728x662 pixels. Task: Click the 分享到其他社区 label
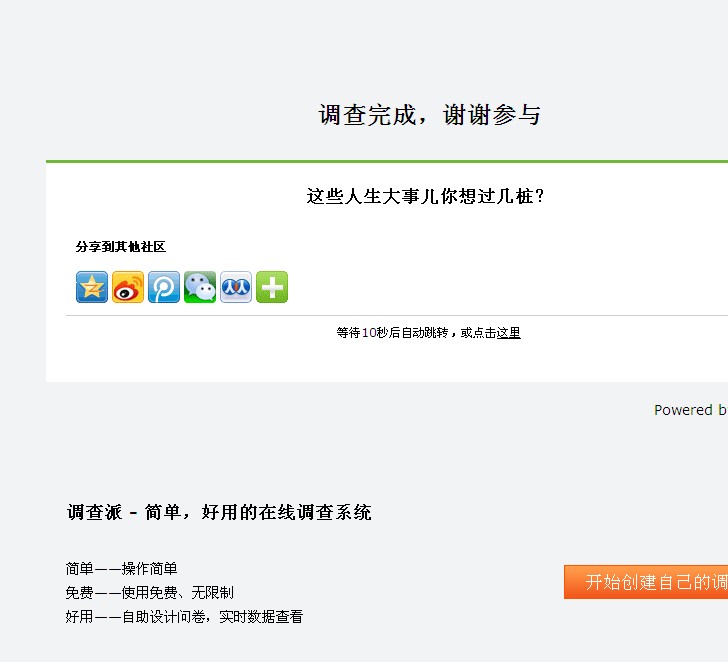pyautogui.click(x=121, y=247)
